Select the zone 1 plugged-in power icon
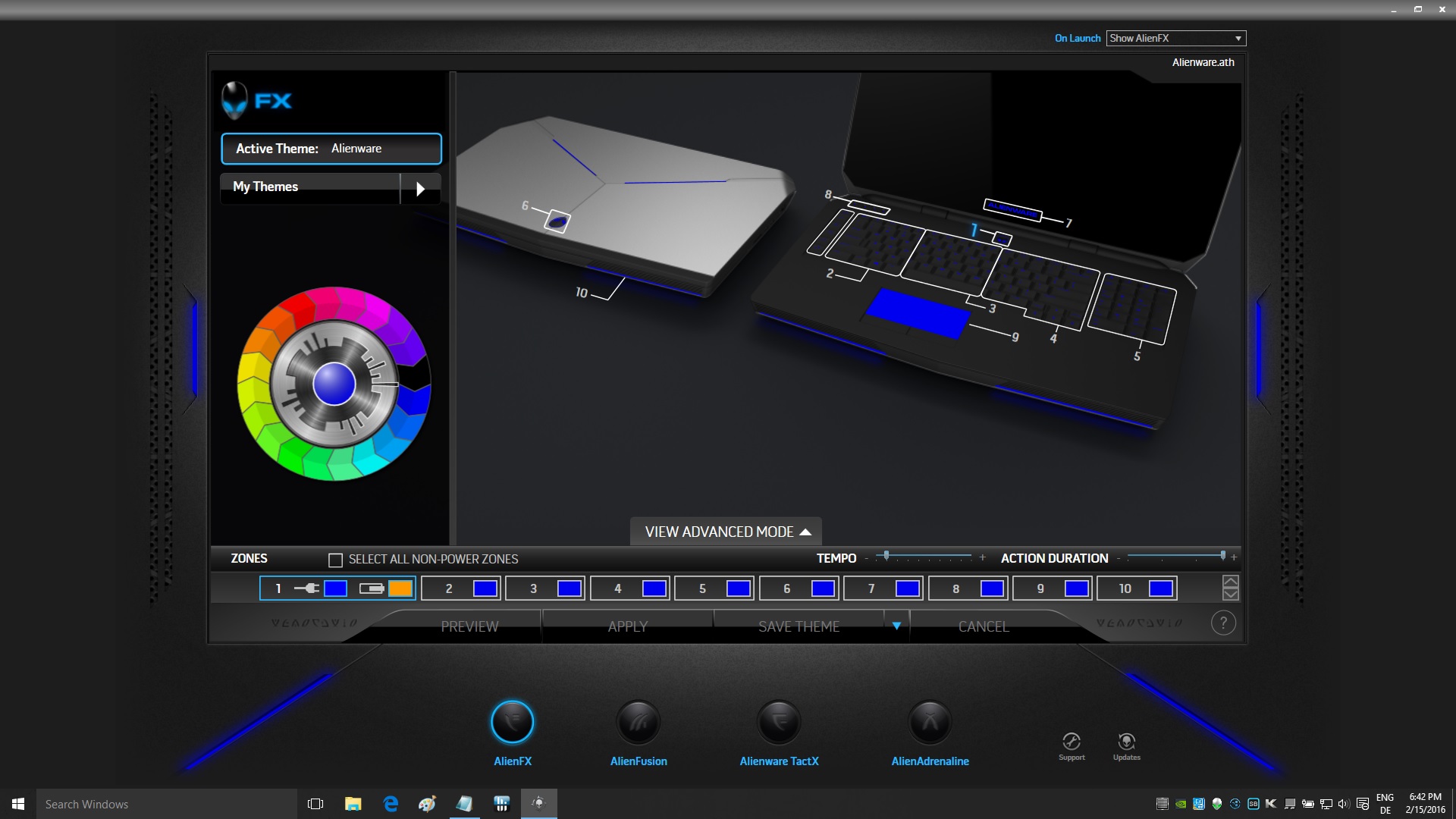The image size is (1456, 819). [x=306, y=588]
